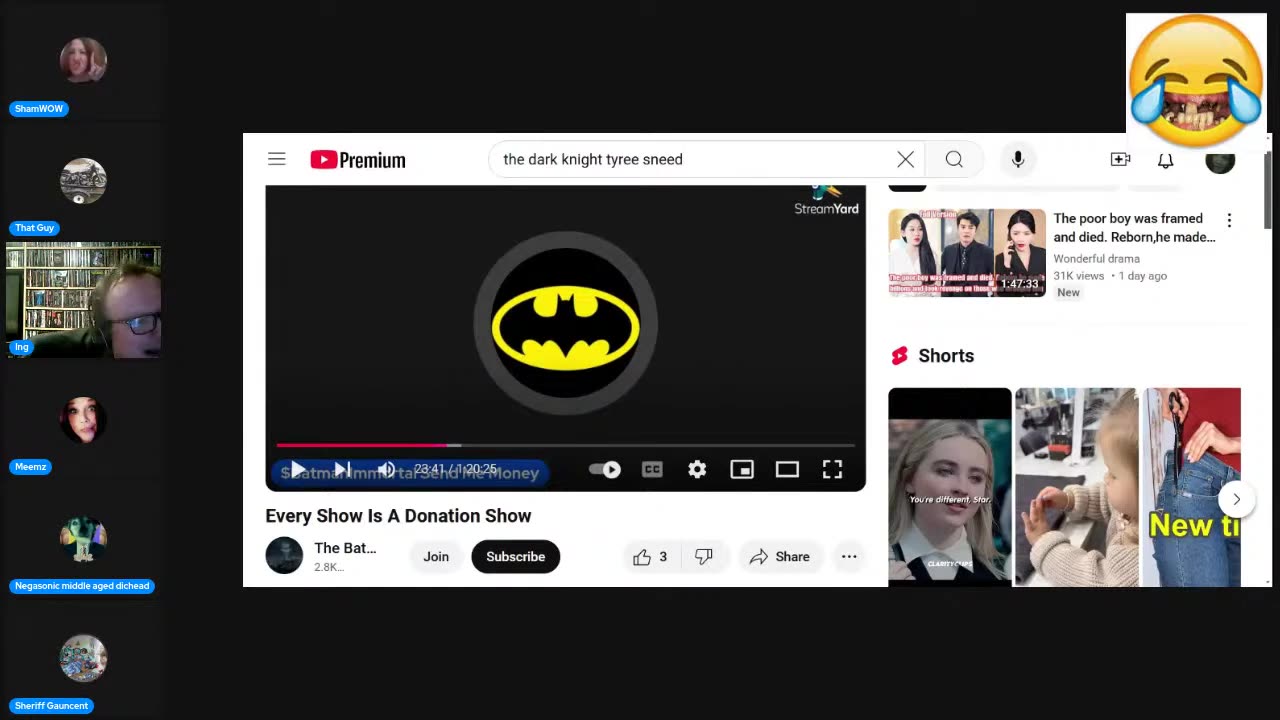Show next Shorts with arrow chevron
The image size is (1280, 720).
(x=1236, y=499)
